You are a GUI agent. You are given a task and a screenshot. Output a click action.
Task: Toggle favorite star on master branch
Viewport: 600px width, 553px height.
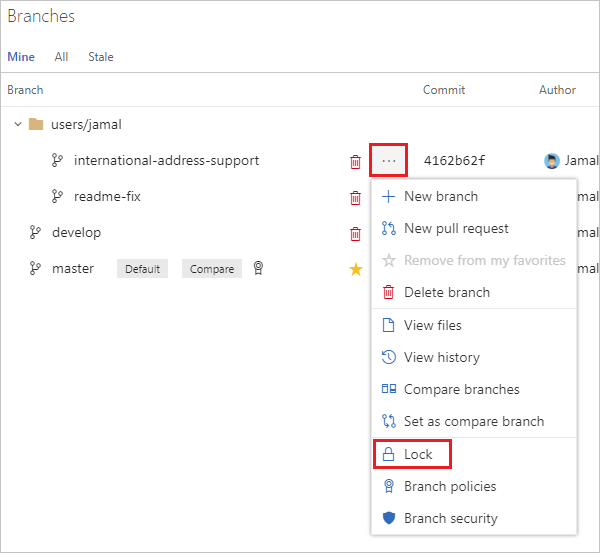click(x=355, y=269)
